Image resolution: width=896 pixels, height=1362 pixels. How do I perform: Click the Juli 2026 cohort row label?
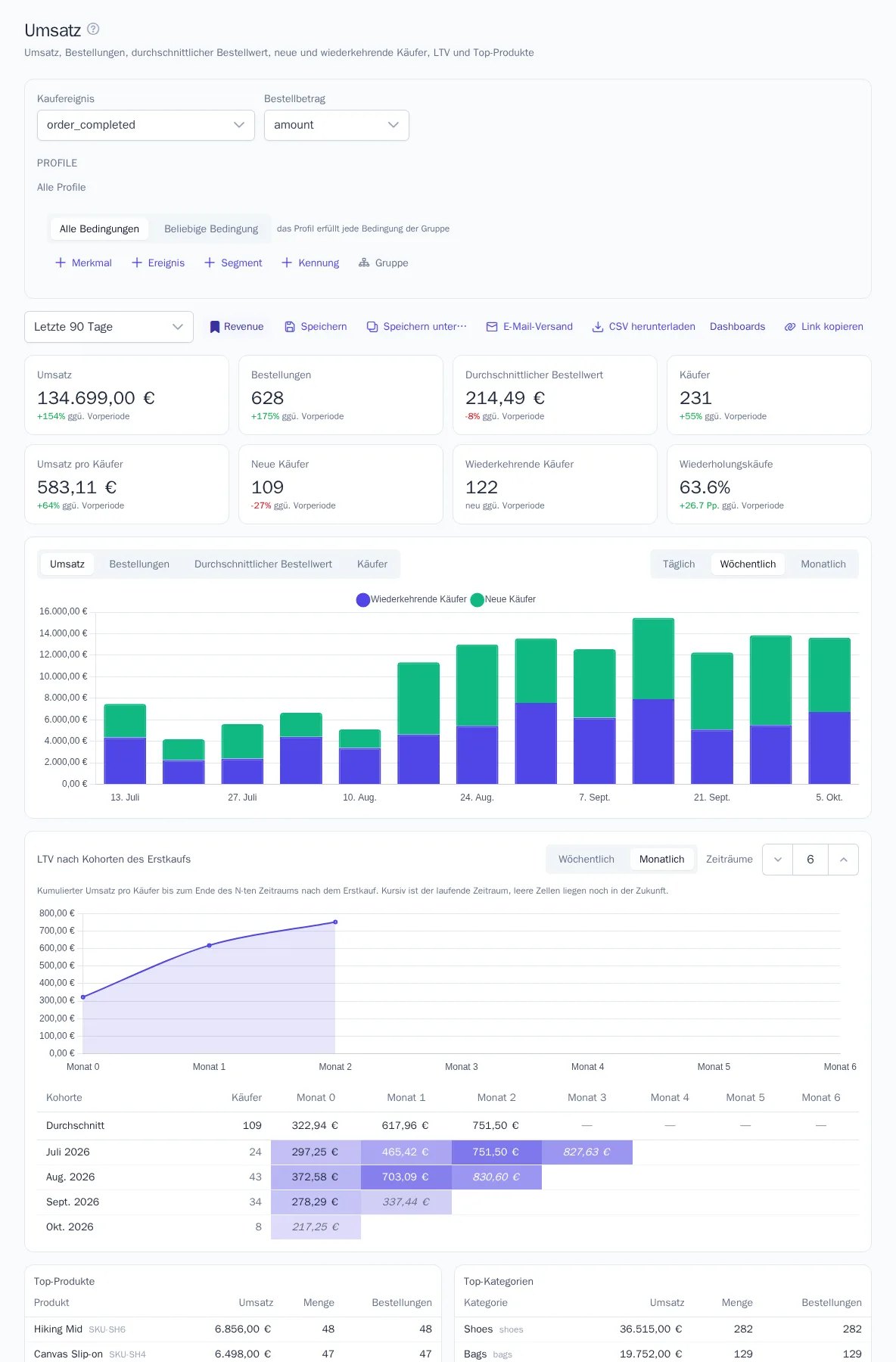[x=68, y=1152]
